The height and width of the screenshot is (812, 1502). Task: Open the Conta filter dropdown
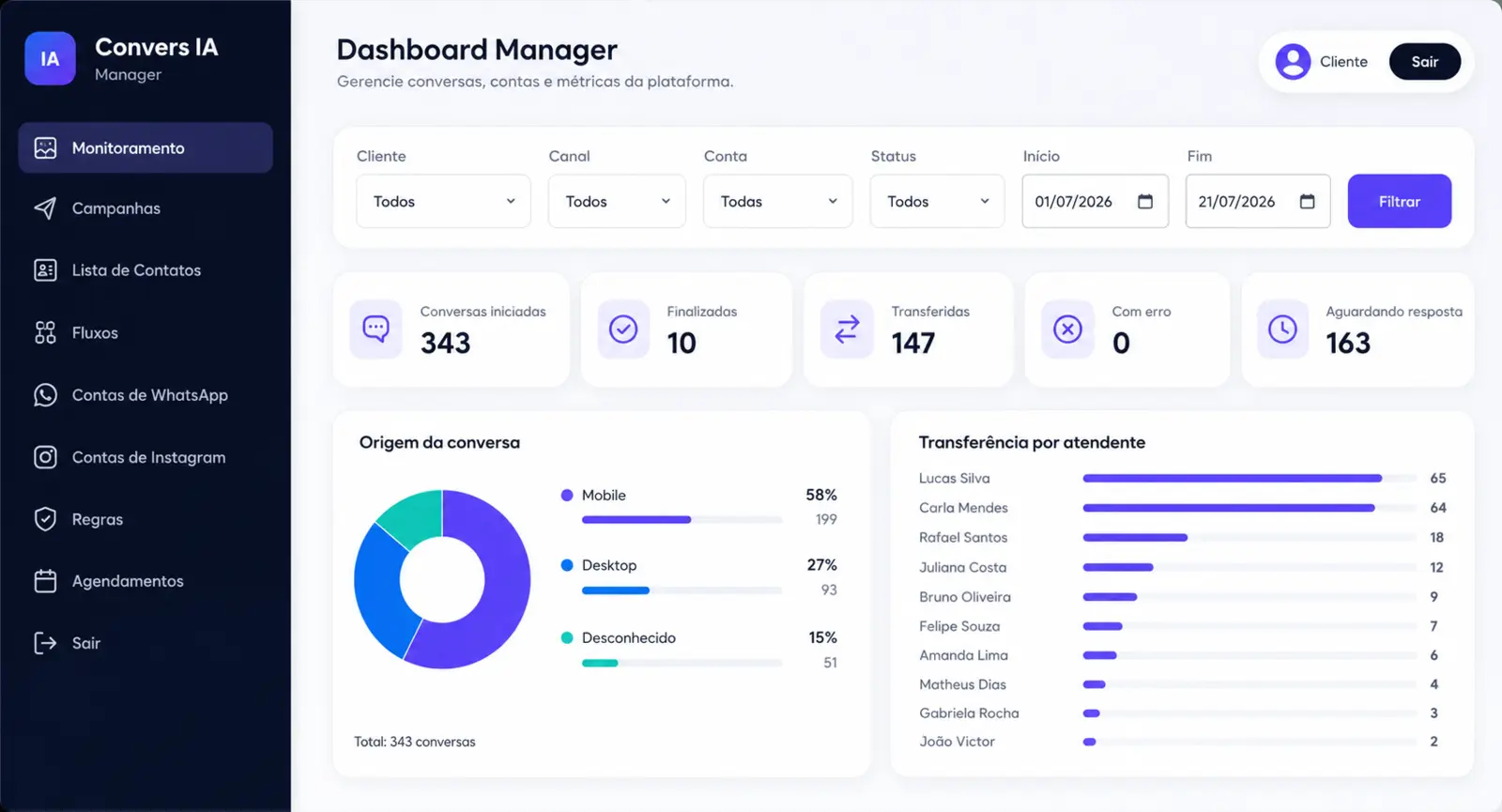coord(777,201)
